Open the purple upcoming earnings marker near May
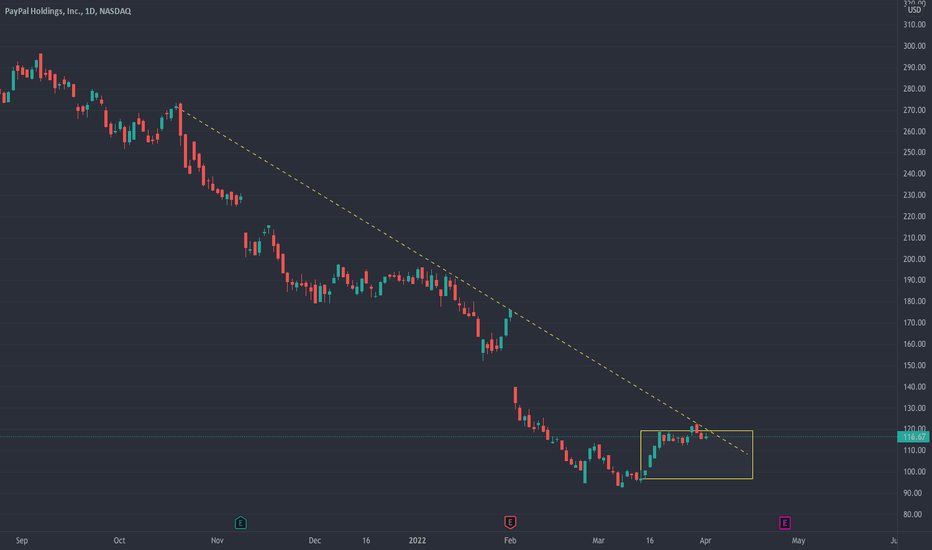The height and width of the screenshot is (550, 932). [x=785, y=523]
